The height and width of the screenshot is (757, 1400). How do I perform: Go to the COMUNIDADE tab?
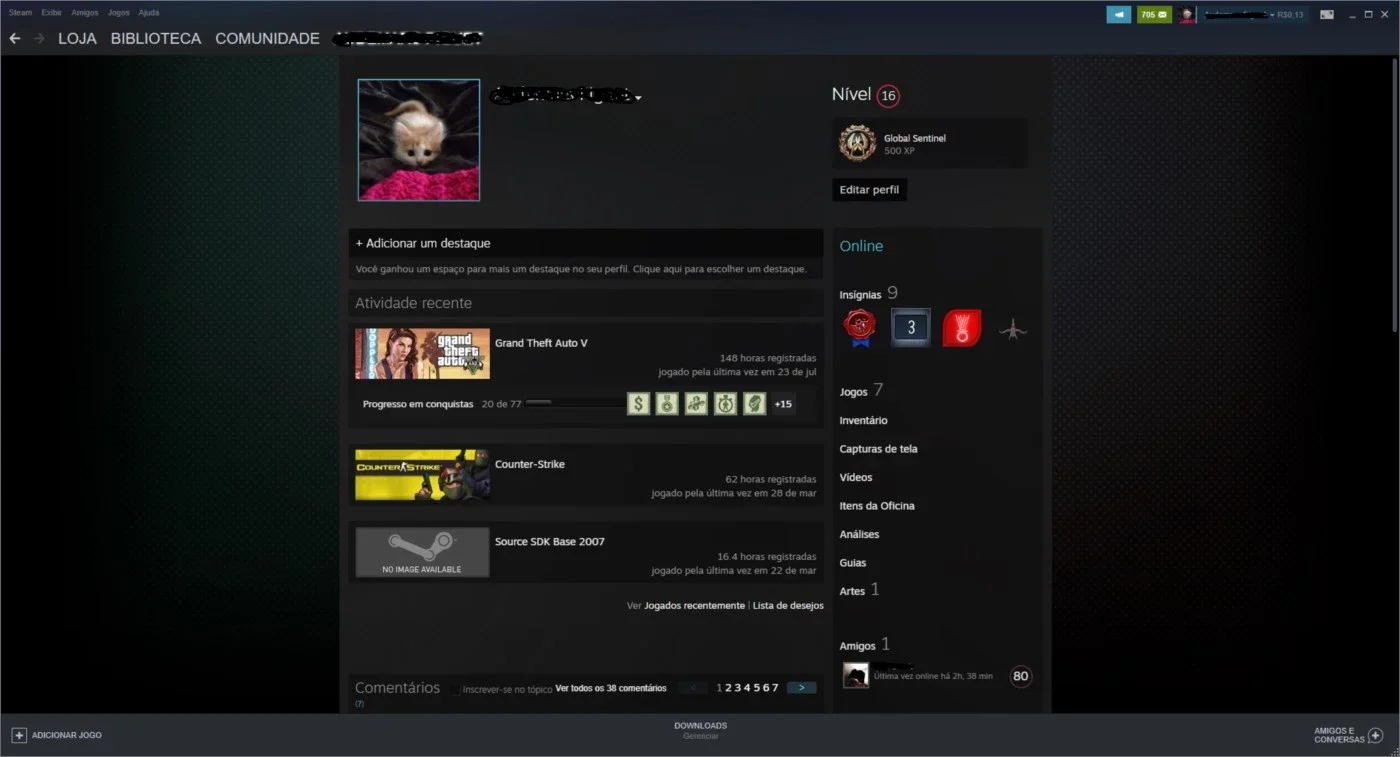coord(267,38)
